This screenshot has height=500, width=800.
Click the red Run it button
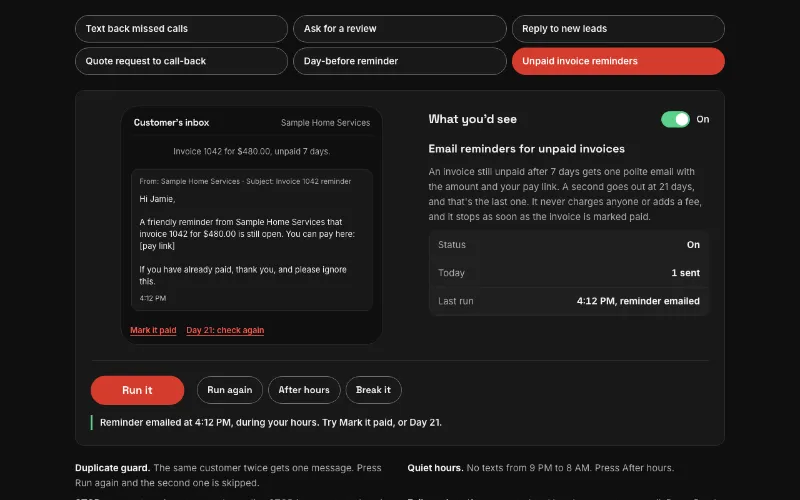coord(137,390)
